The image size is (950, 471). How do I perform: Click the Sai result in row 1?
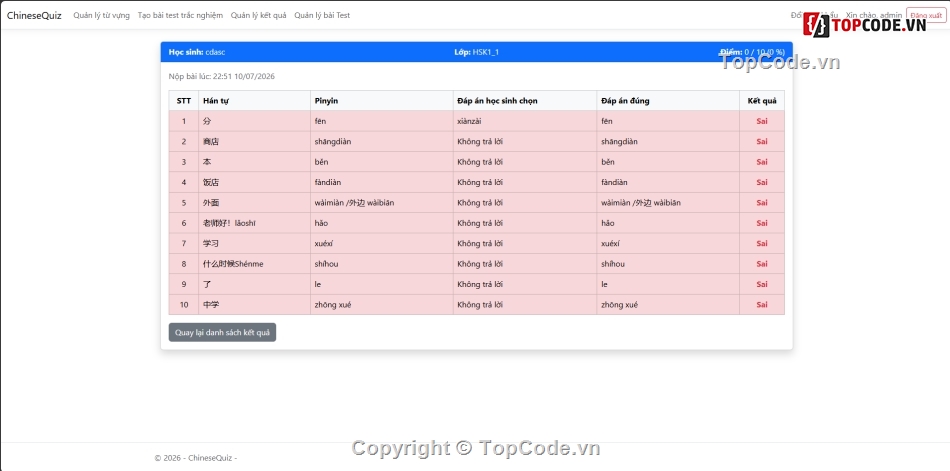(x=762, y=121)
